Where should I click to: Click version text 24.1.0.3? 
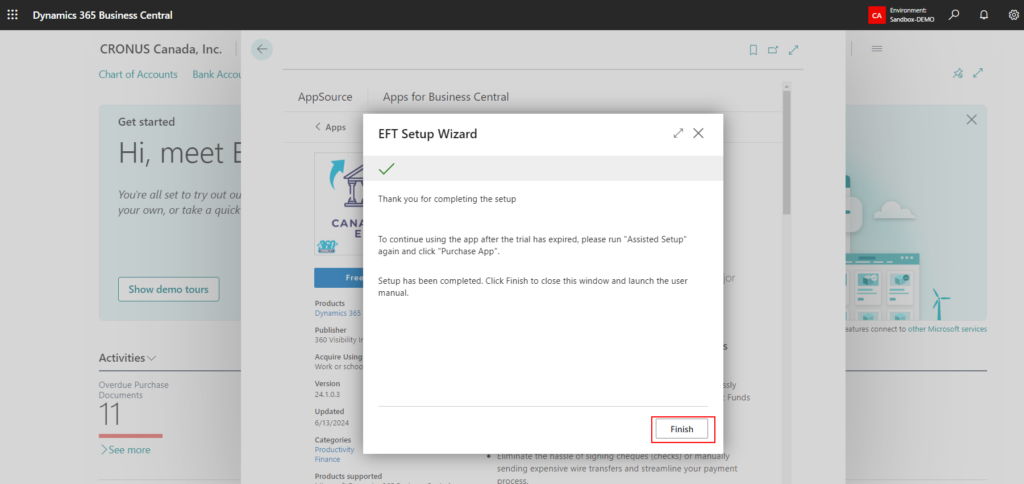pos(328,395)
